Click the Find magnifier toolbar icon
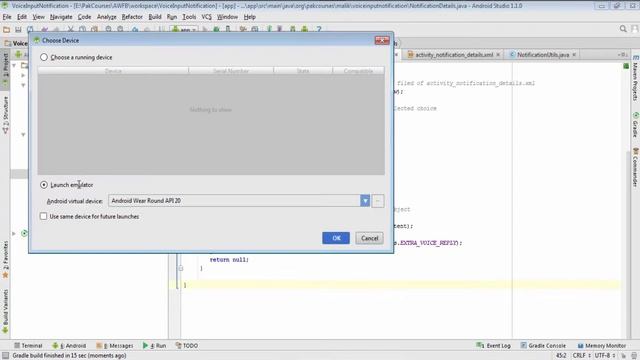Image resolution: width=640 pixels, height=360 pixels. click(109, 29)
